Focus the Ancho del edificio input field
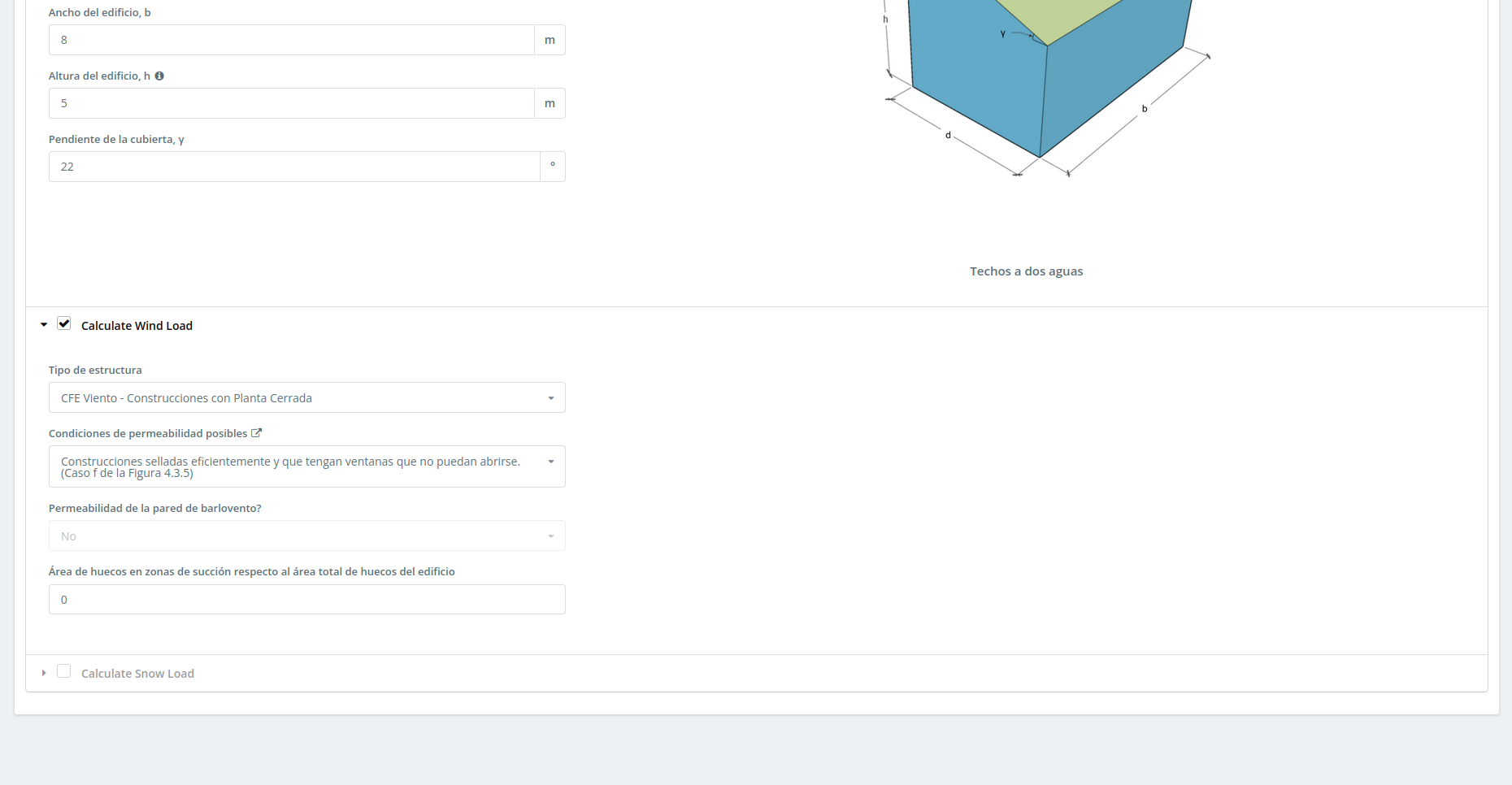 pos(291,40)
